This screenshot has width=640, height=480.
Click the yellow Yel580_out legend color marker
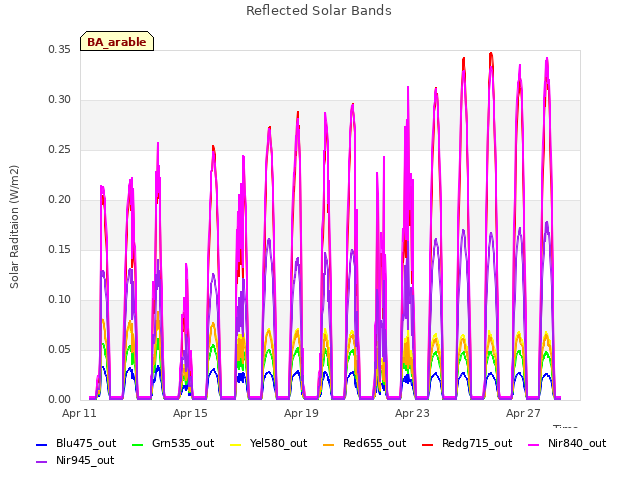[236, 444]
